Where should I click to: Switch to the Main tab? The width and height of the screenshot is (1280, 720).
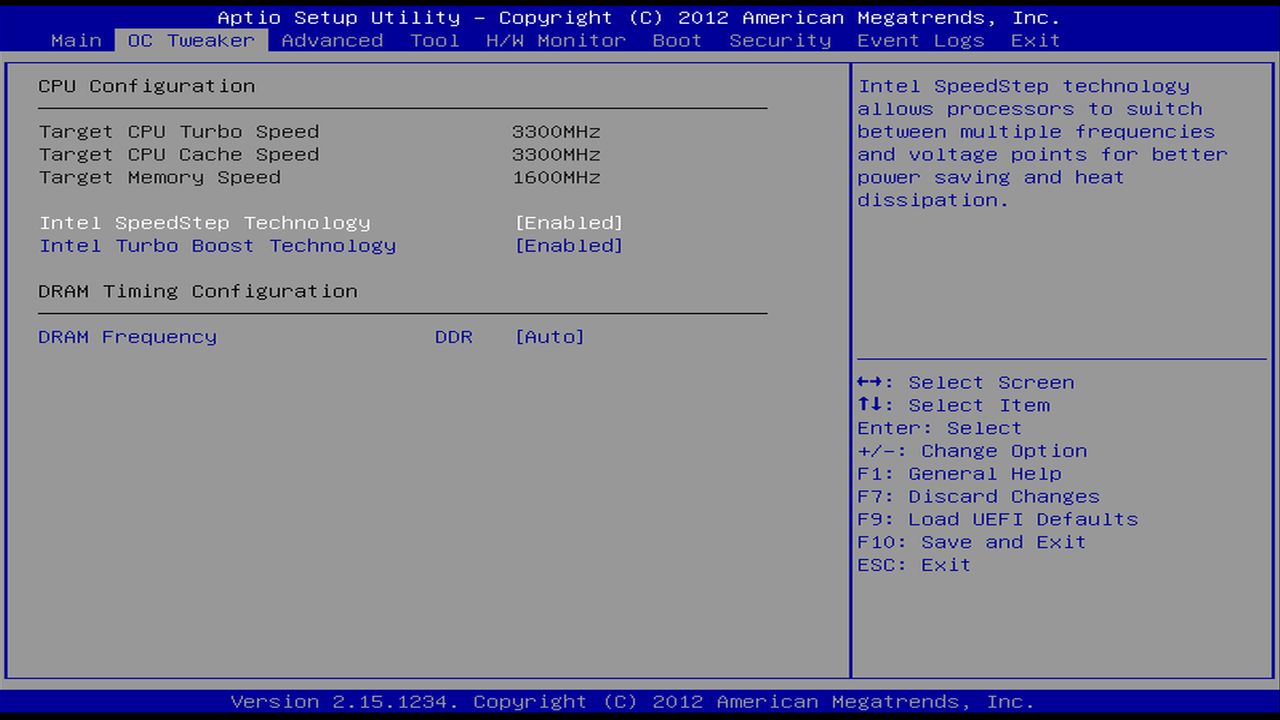(76, 41)
